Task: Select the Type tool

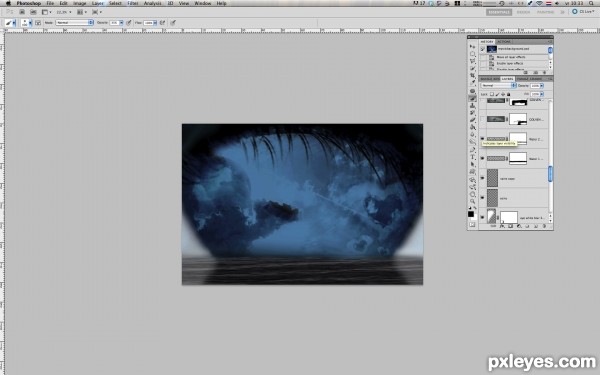Action: pyautogui.click(x=472, y=157)
